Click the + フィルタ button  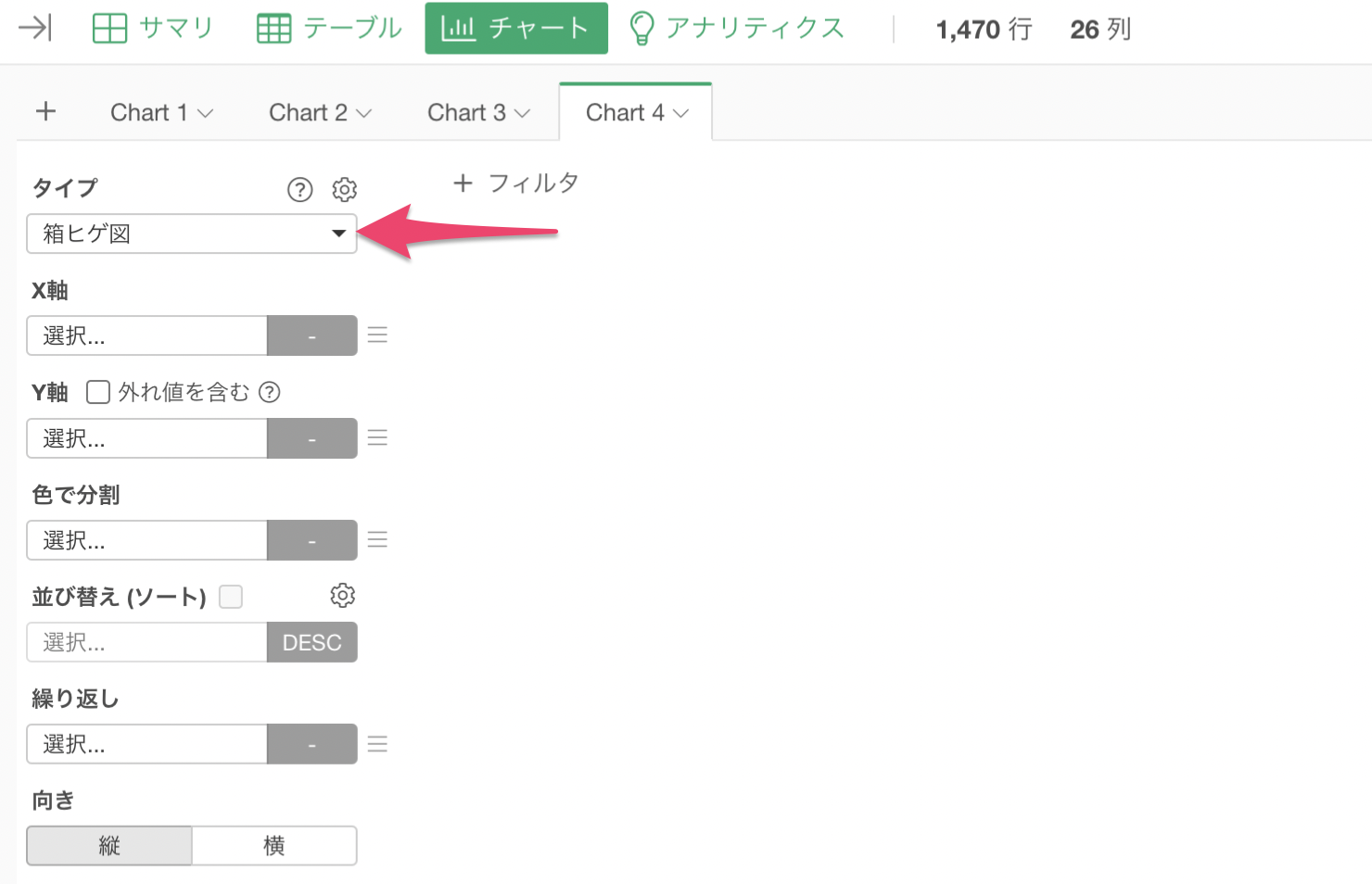[515, 183]
